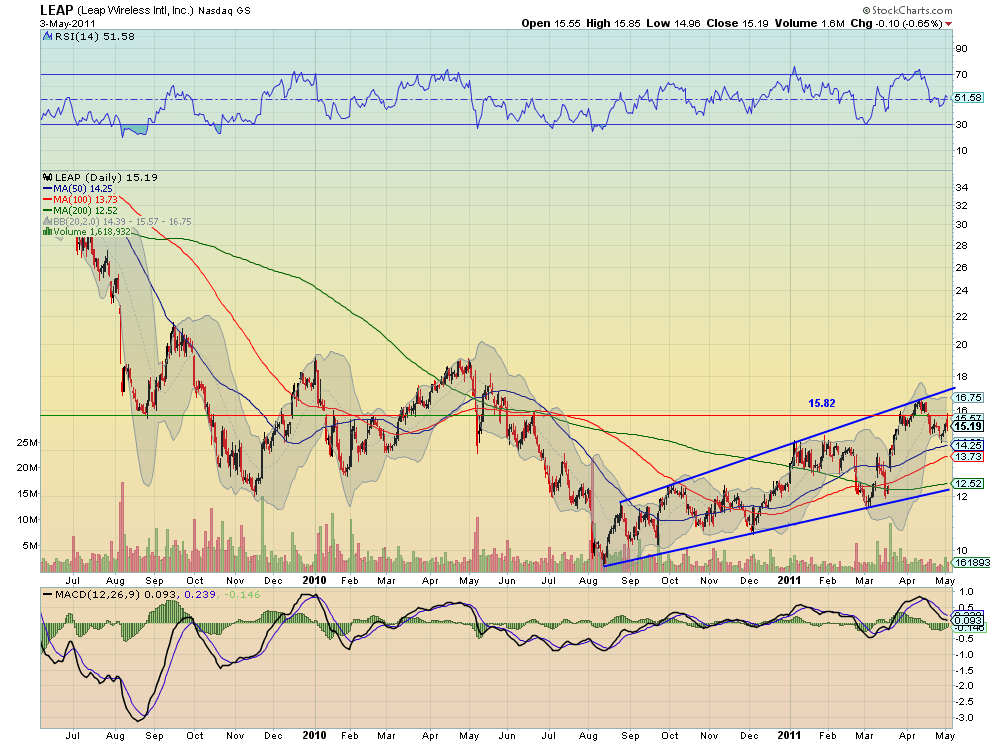Screen dimensions: 990x744
Task: Click the MA(200) 12.52 legend text
Action: coord(85,210)
